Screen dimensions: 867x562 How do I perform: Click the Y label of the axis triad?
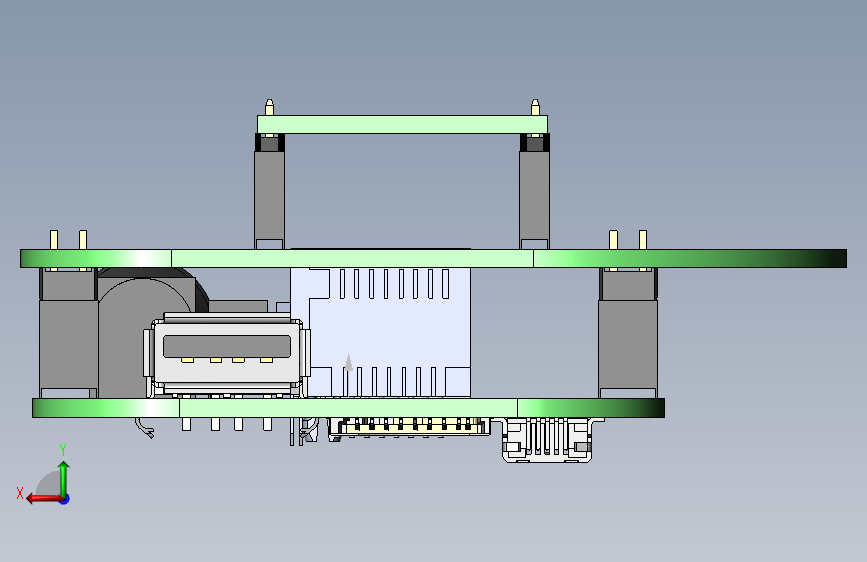coord(63,450)
